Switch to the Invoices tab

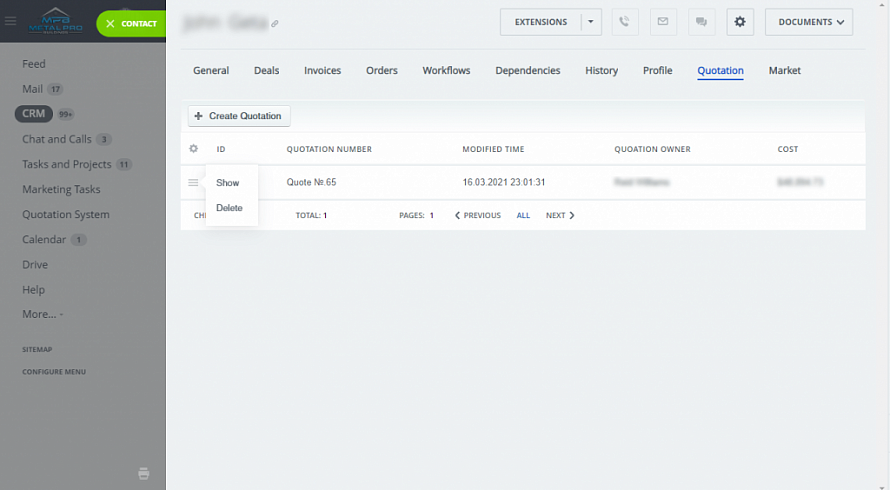click(322, 71)
